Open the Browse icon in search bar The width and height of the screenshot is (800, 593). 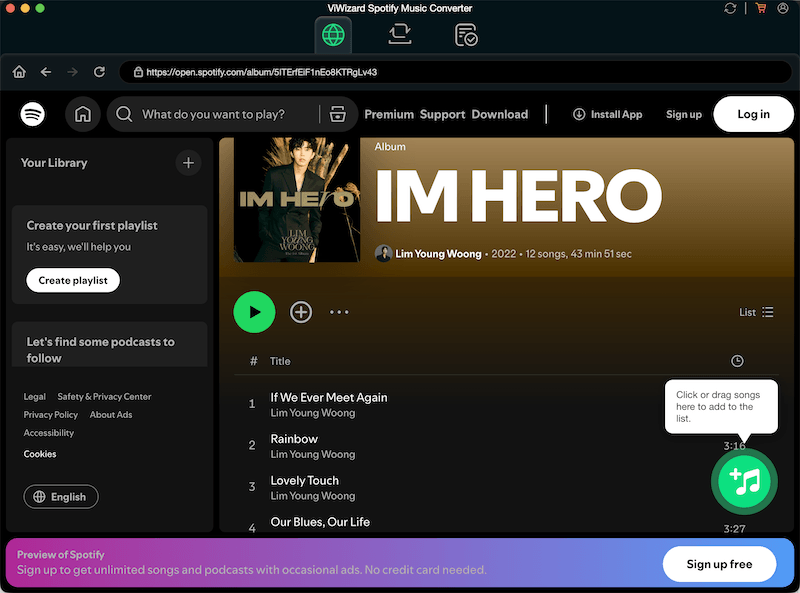pyautogui.click(x=338, y=114)
